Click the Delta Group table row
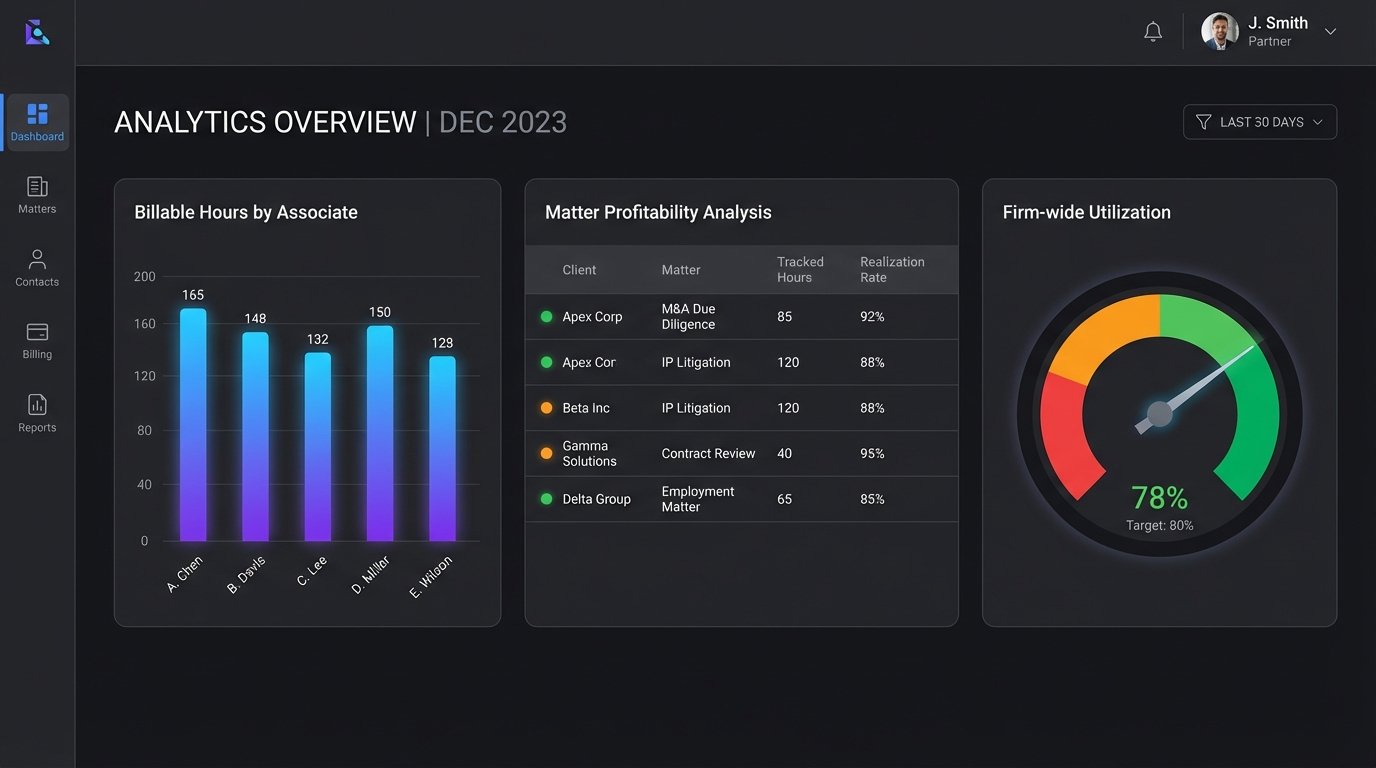Screen dimensions: 1376x768 pos(741,498)
